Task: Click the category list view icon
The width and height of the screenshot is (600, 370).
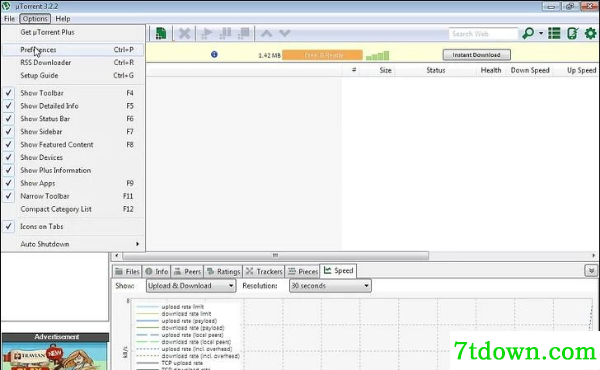Action: 554,34
